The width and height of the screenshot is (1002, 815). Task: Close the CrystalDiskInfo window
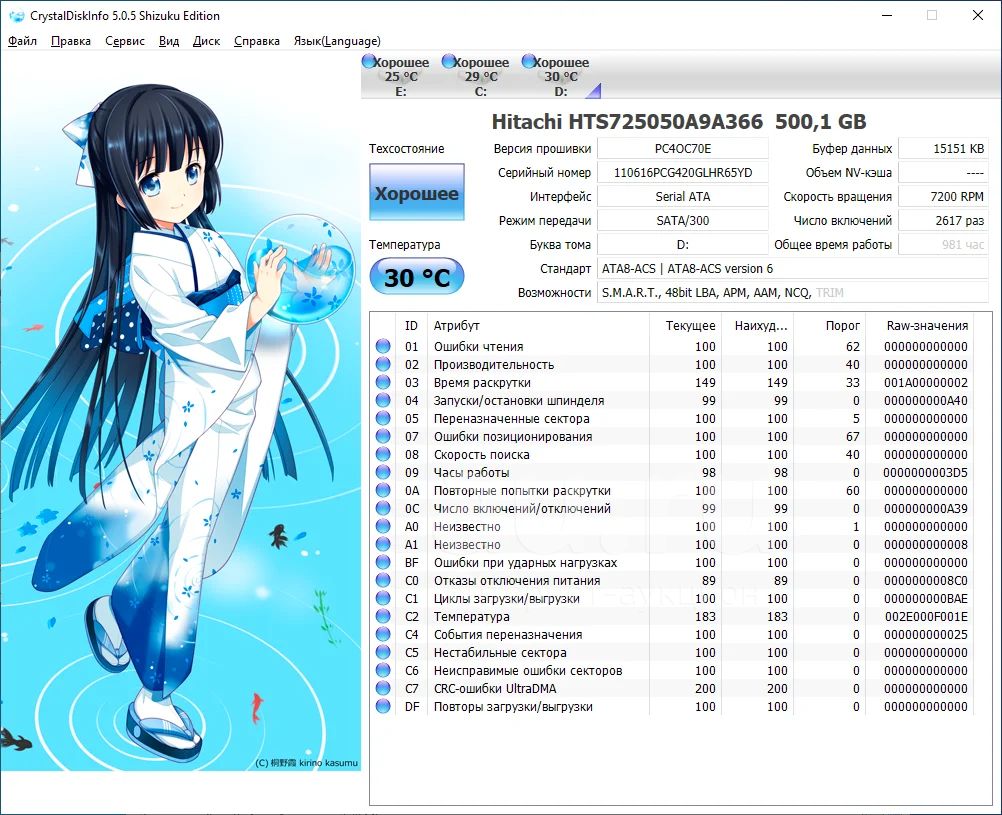coord(978,15)
